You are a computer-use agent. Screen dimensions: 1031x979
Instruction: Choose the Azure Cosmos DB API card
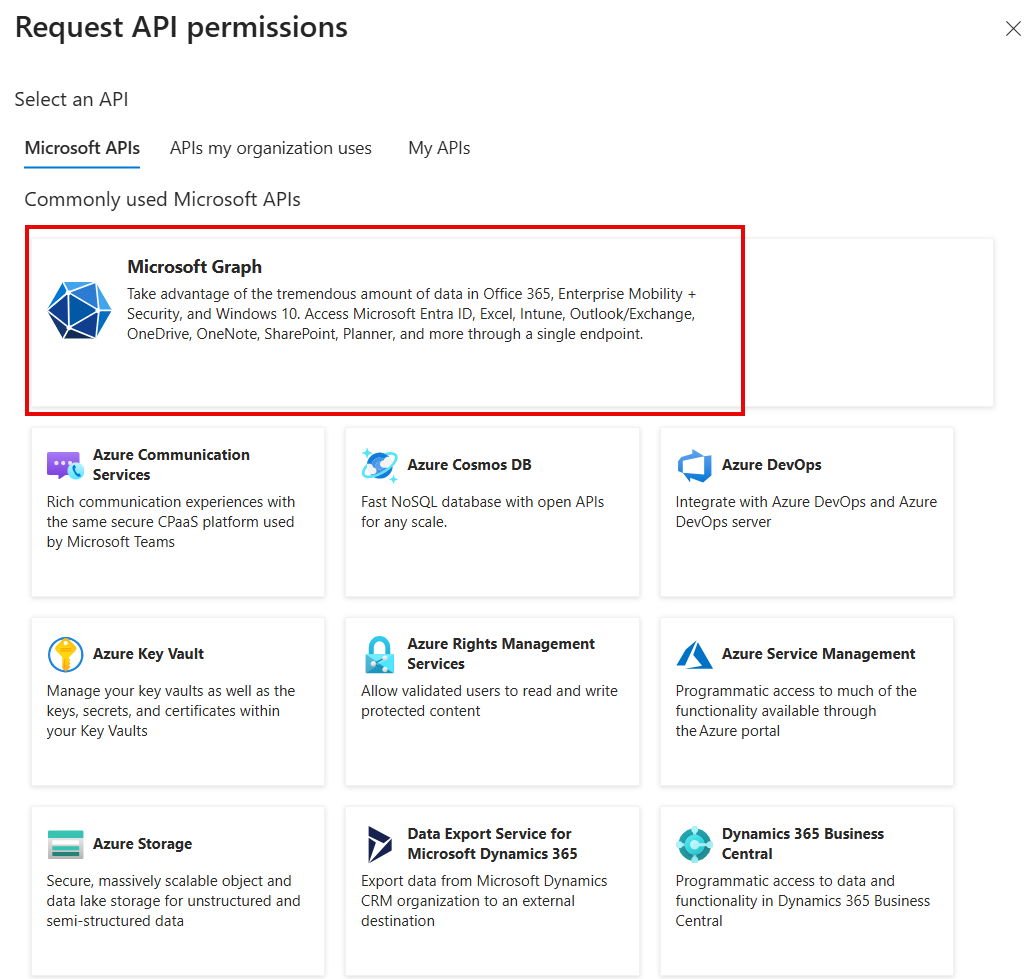[492, 510]
